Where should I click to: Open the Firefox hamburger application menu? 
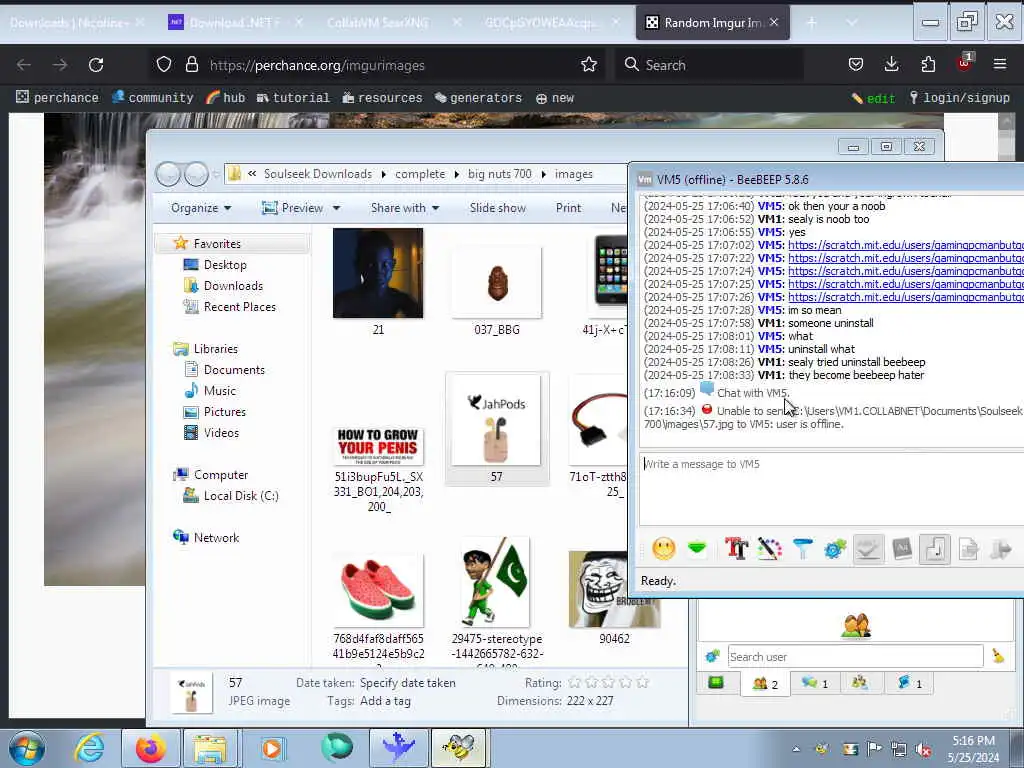pyautogui.click(x=1000, y=64)
